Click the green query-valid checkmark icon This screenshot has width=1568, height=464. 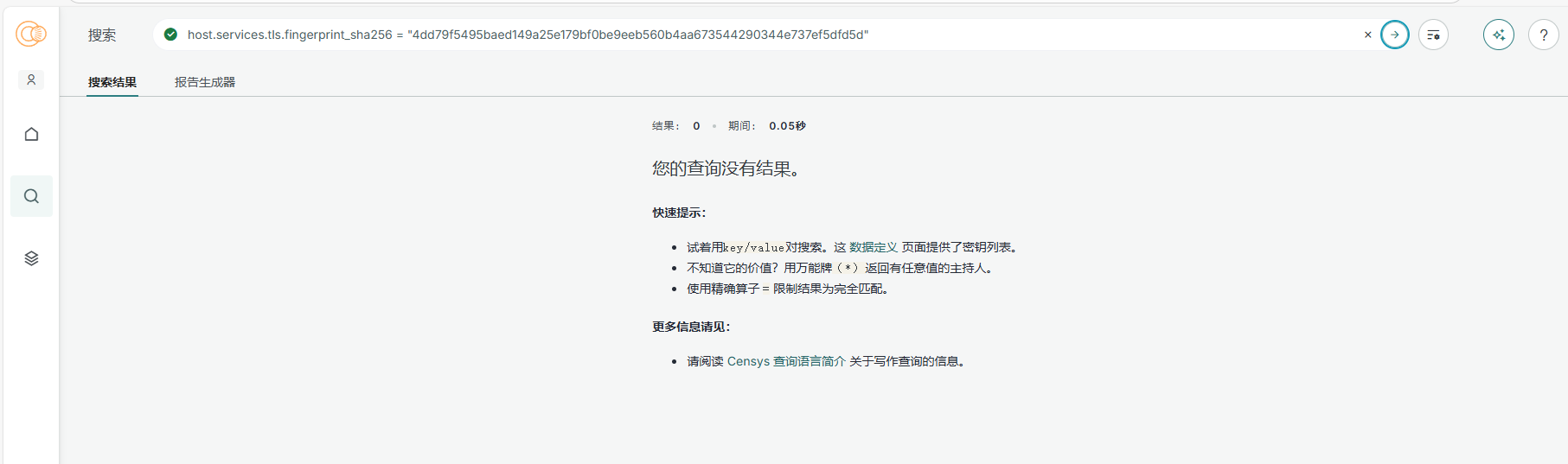(x=170, y=35)
